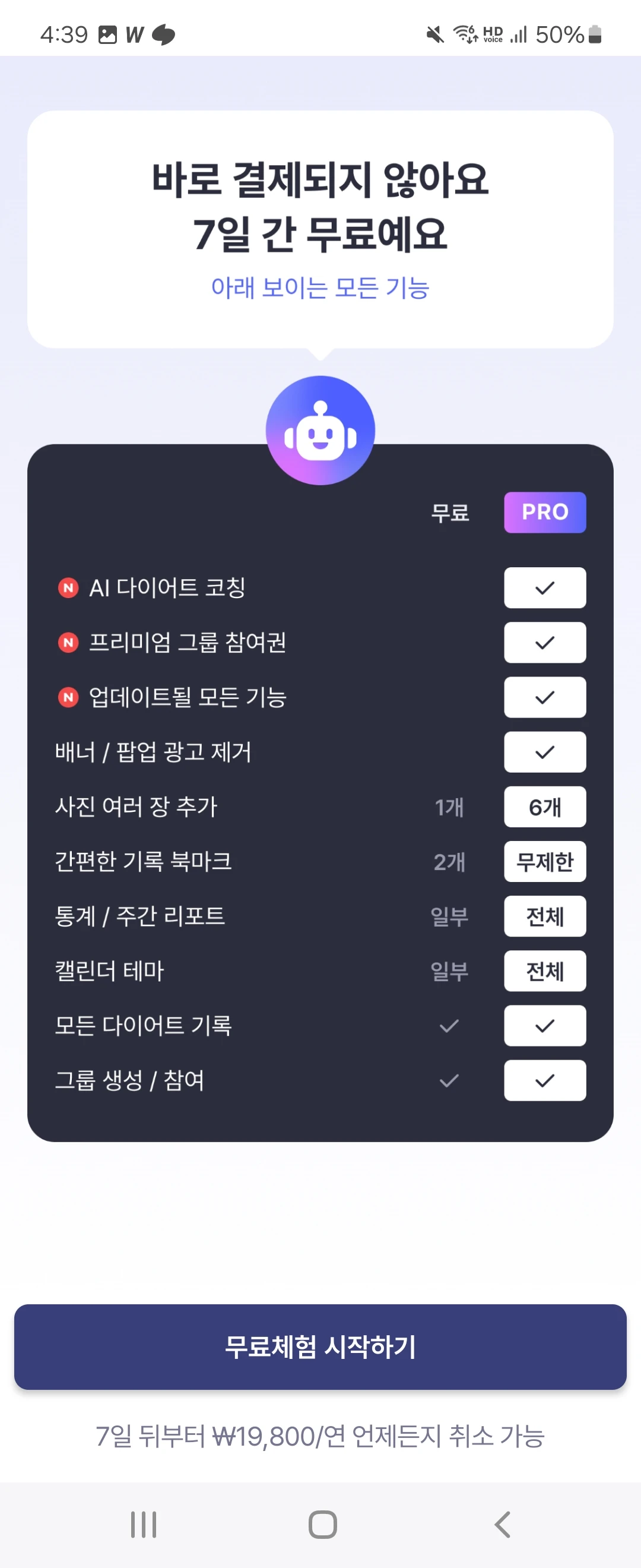The width and height of the screenshot is (641, 1568).
Task: Tap the red N badge beside AI 다이어트 코칭
Action: pyautogui.click(x=68, y=587)
